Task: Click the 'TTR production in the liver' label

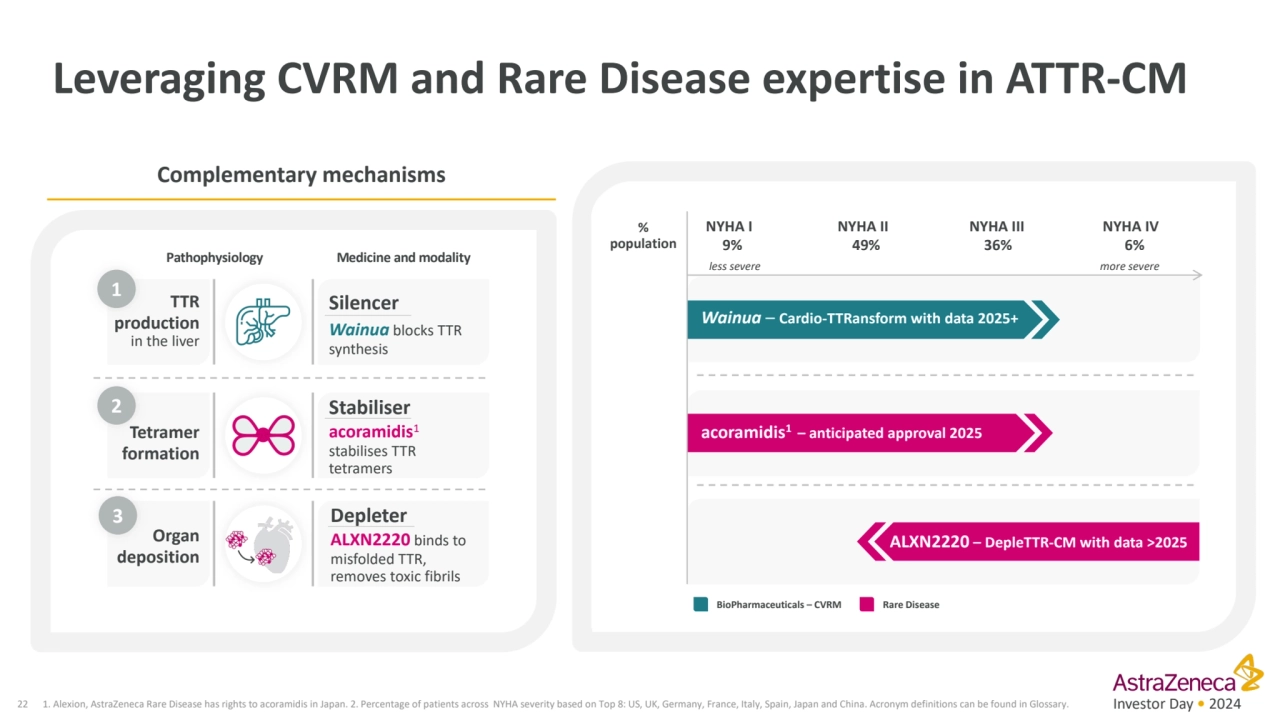Action: pos(156,321)
